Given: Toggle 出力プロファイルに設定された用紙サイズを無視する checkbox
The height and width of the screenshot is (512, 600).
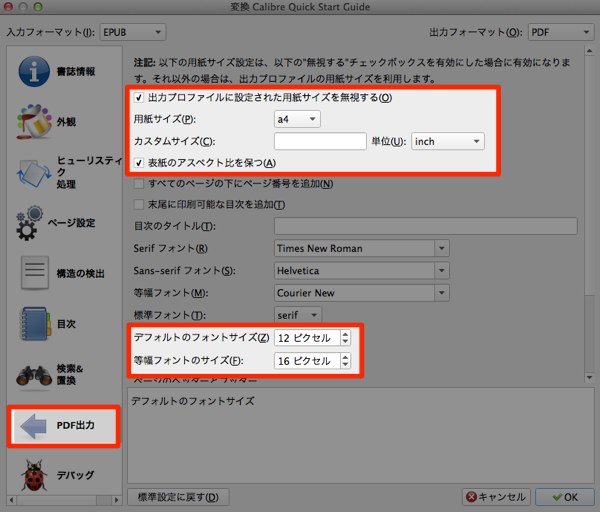Looking at the screenshot, I should [x=139, y=98].
